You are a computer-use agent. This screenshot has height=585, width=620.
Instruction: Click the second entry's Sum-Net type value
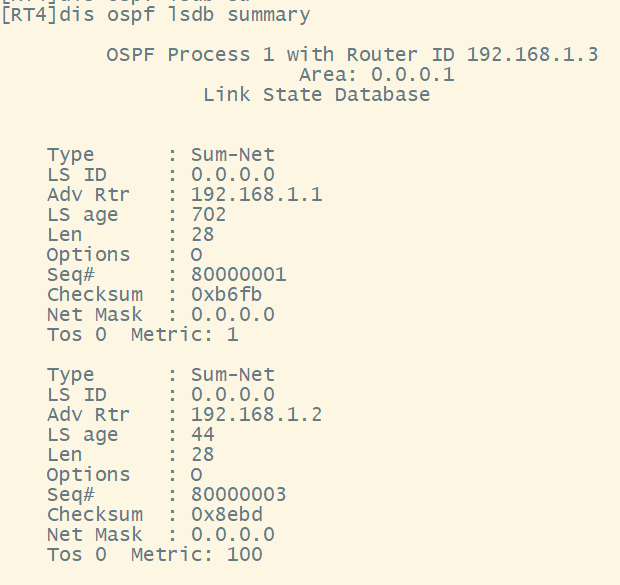tap(232, 375)
